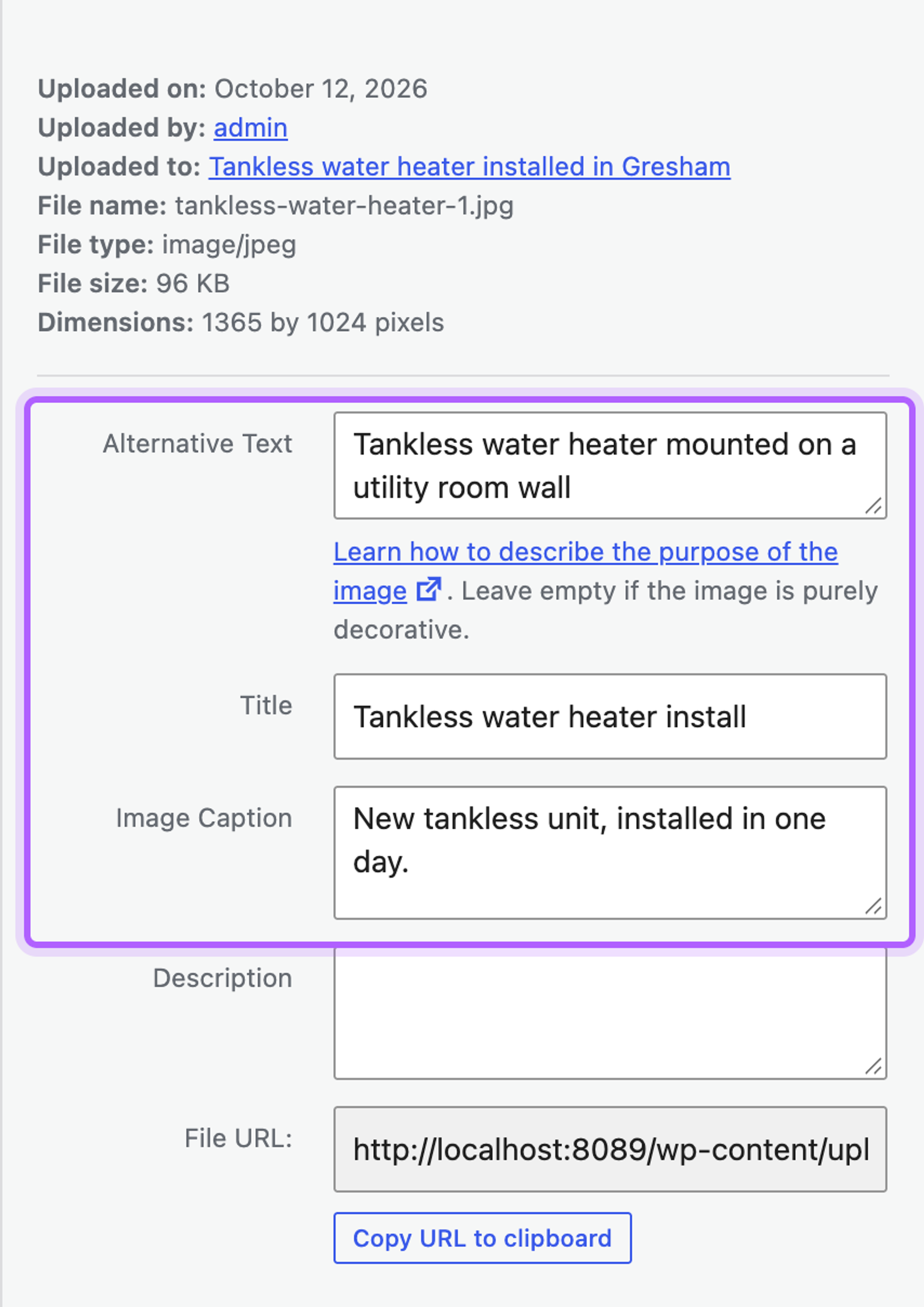Viewport: 924px width, 1307px height.
Task: Click the 'Alternative Text' label
Action: (x=198, y=444)
